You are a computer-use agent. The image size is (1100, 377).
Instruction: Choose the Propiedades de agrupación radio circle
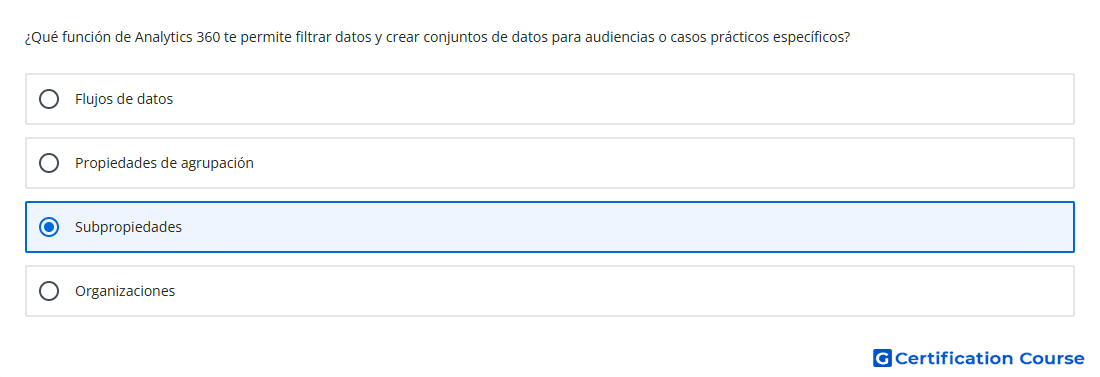pyautogui.click(x=49, y=163)
